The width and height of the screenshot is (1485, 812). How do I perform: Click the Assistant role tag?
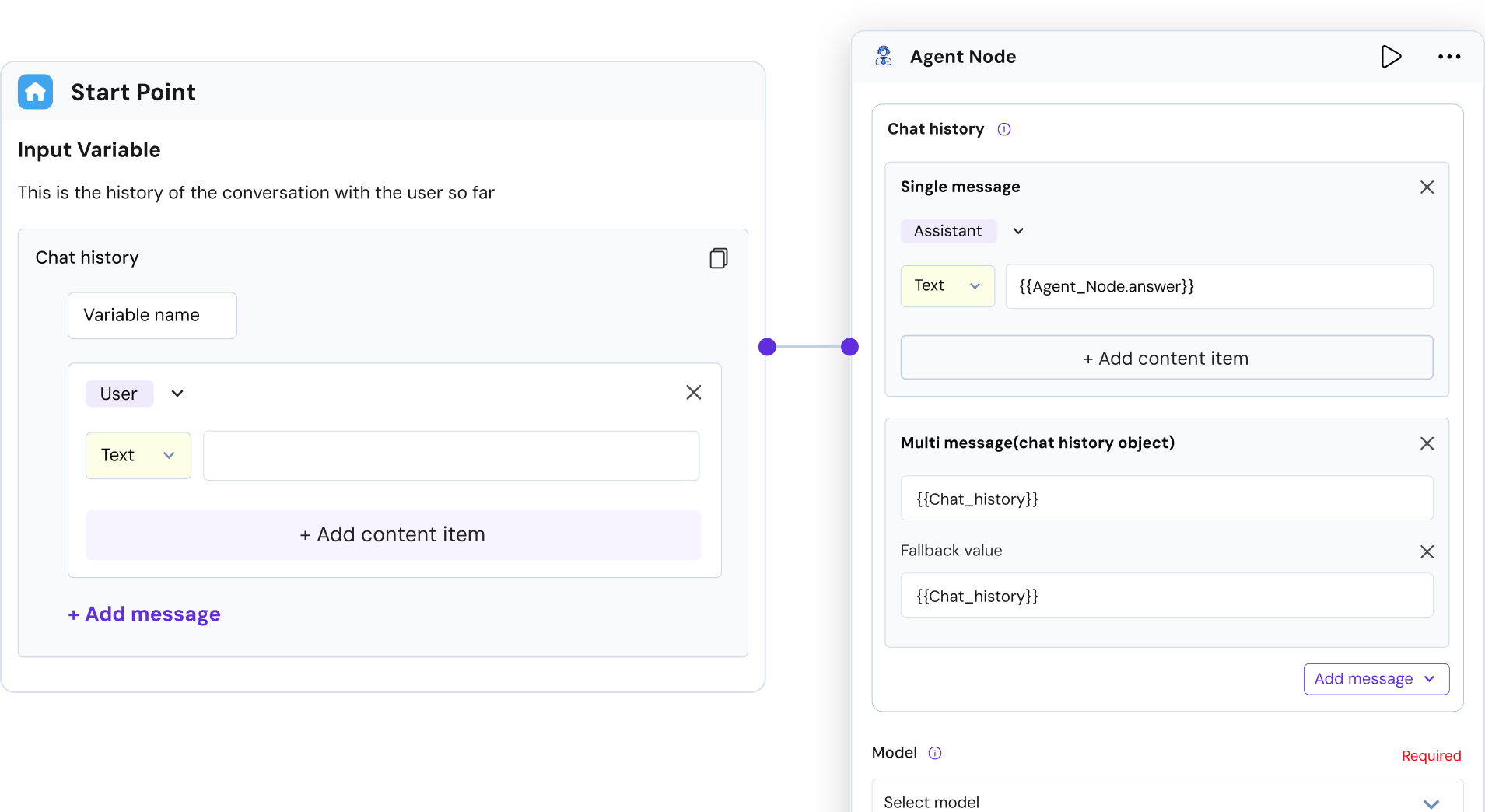click(948, 231)
